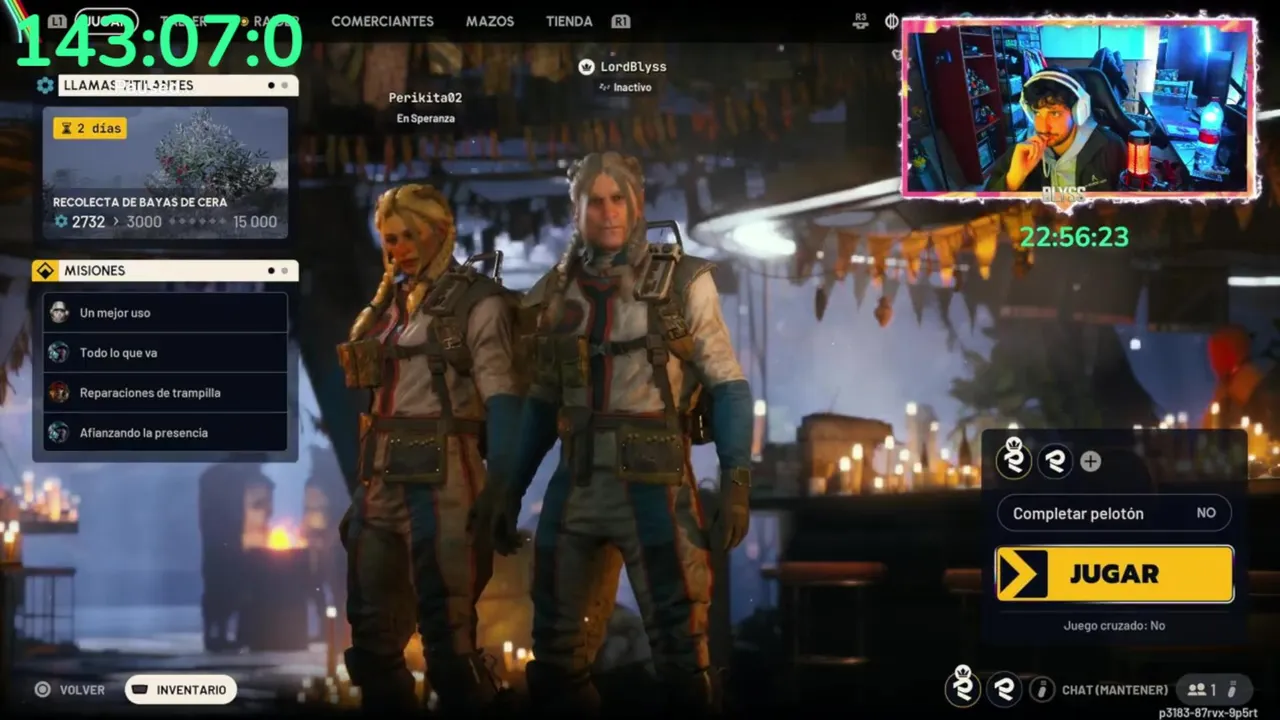The image size is (1280, 720).
Task: Click the LordBlyss player name
Action: pos(633,67)
